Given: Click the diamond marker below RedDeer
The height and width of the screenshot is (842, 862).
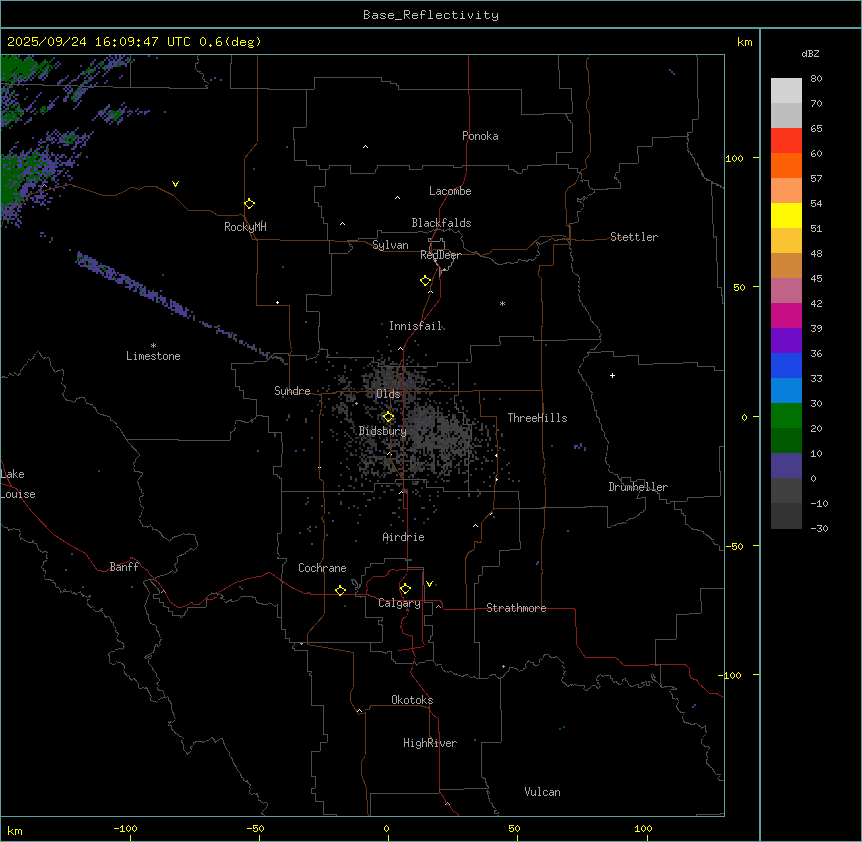Looking at the screenshot, I should [426, 281].
